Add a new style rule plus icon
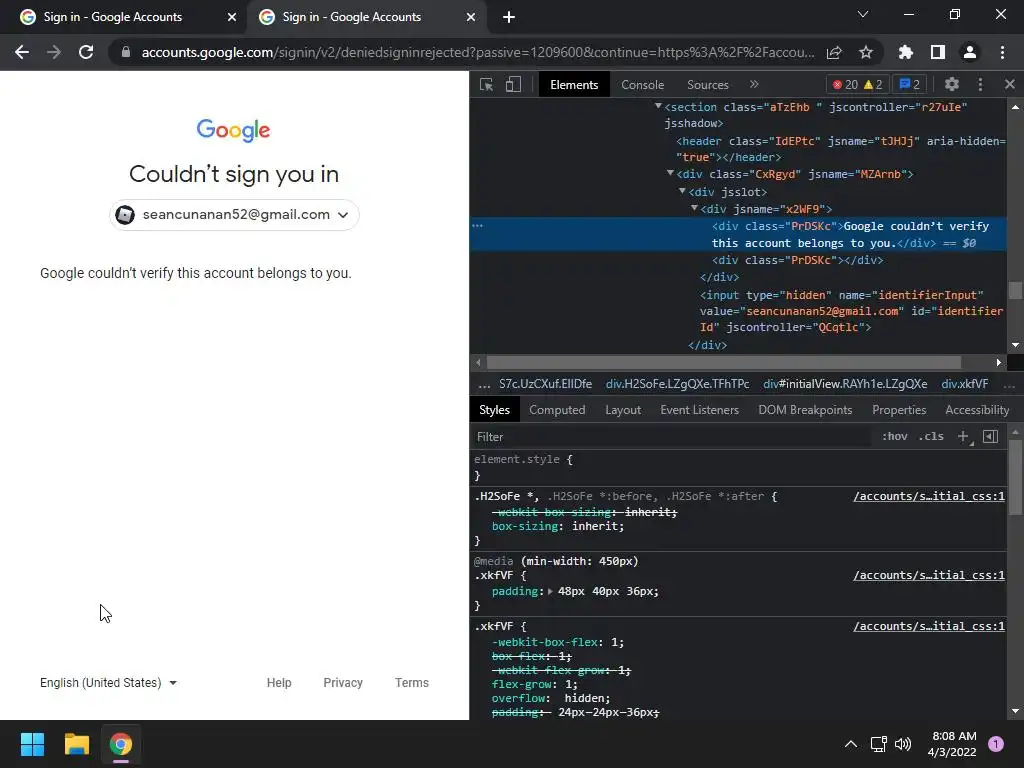The height and width of the screenshot is (768, 1024). [963, 436]
